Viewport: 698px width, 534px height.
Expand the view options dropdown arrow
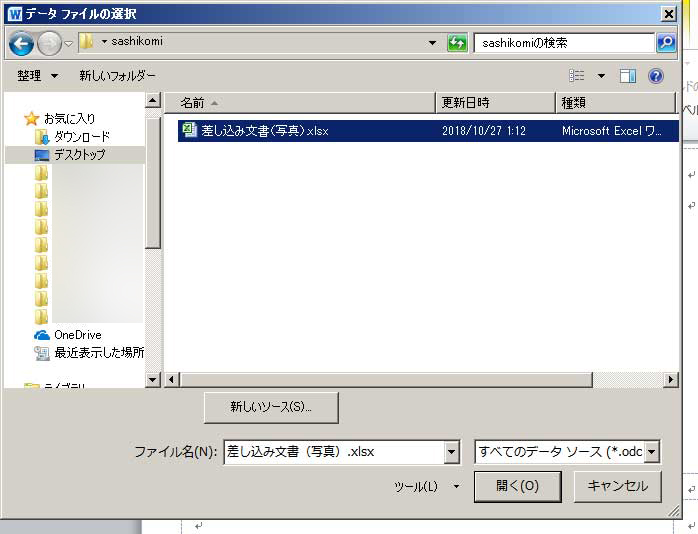pos(601,76)
